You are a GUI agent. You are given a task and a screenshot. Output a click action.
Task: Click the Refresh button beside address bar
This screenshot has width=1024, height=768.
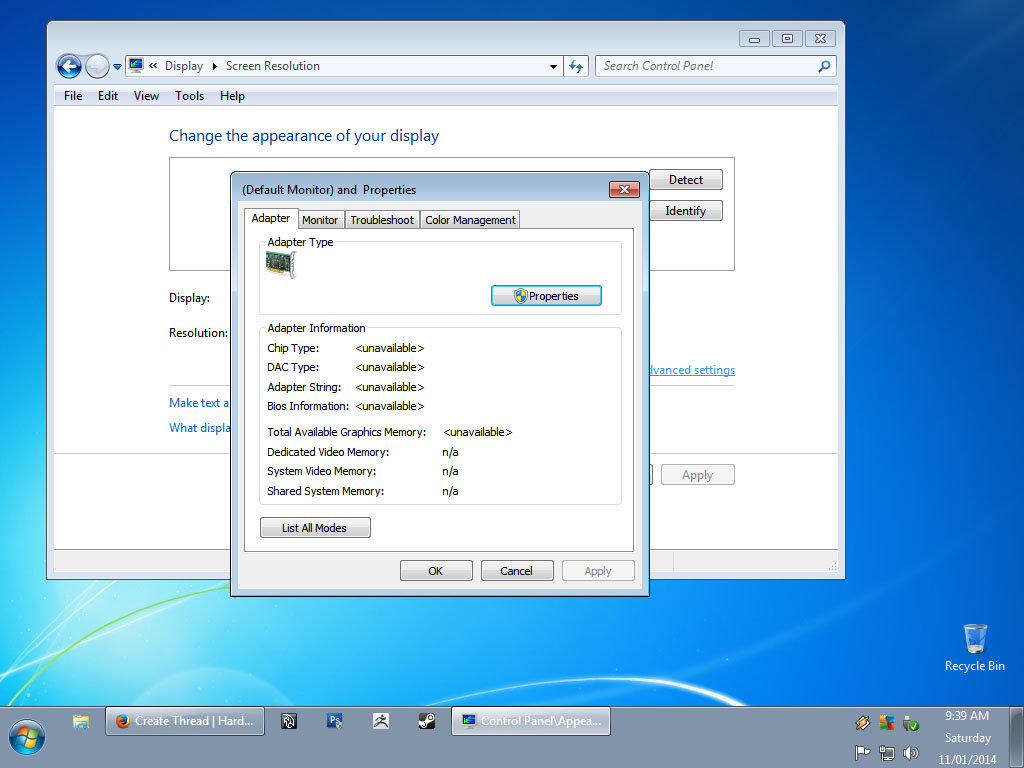tap(575, 66)
